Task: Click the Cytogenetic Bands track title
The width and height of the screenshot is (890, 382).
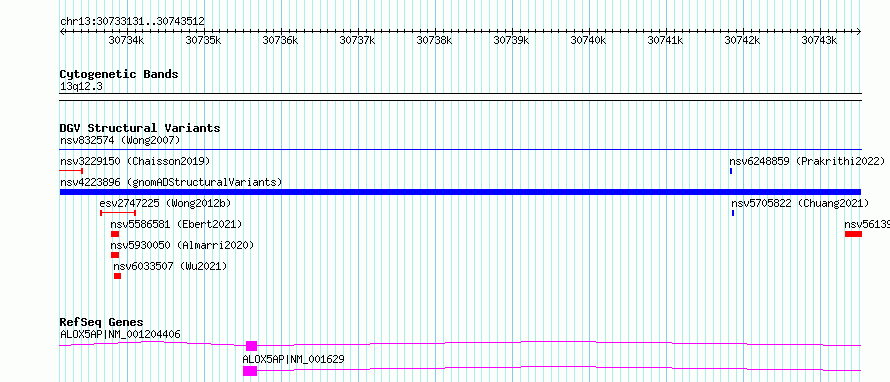Action: click(119, 74)
